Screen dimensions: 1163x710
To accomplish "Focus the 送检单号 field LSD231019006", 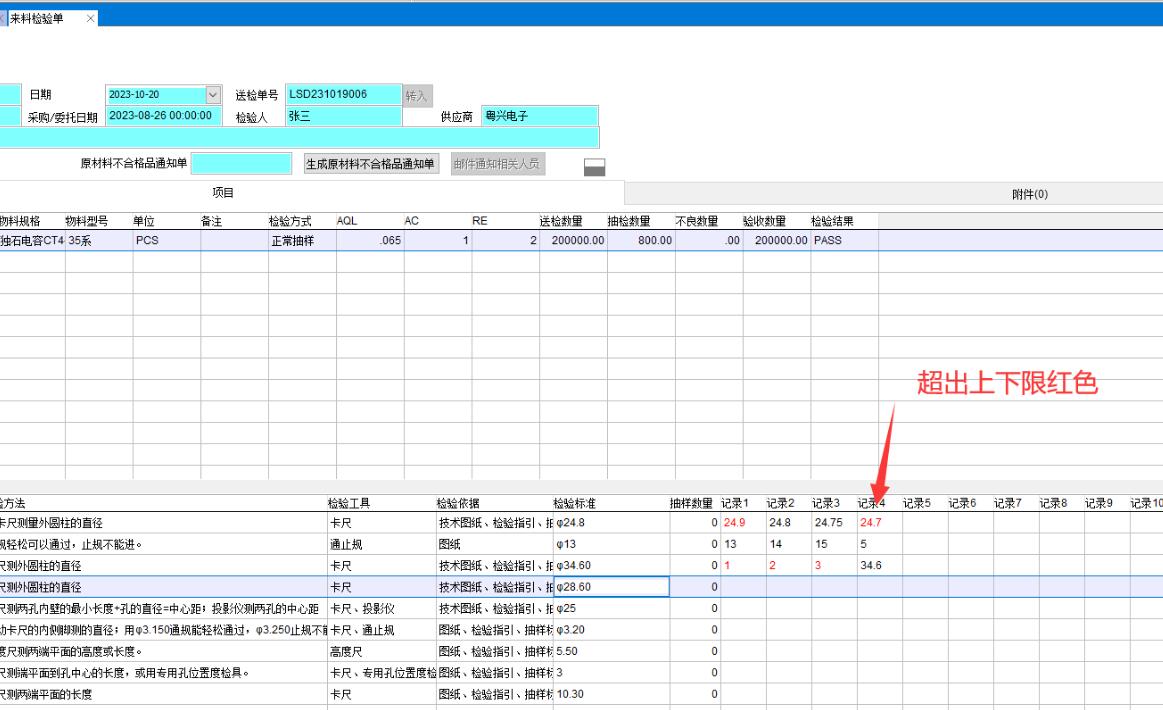I will point(343,95).
